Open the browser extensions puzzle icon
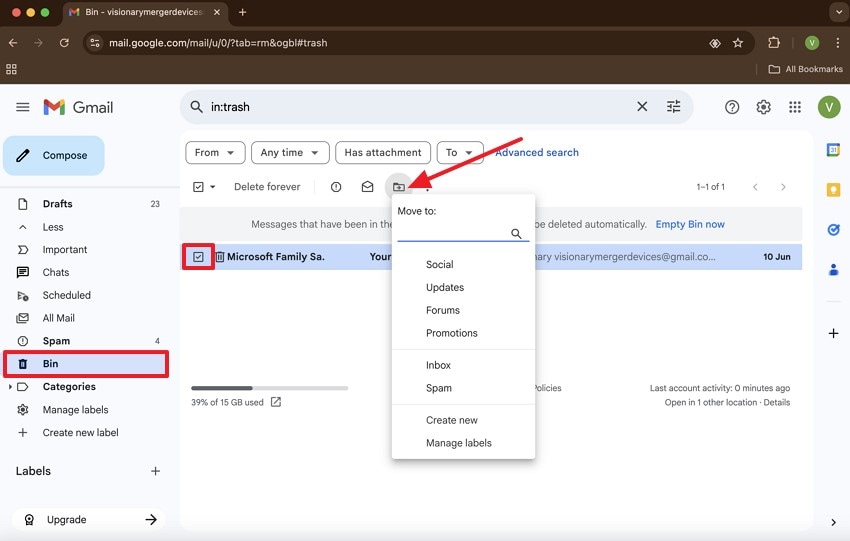 (x=774, y=43)
